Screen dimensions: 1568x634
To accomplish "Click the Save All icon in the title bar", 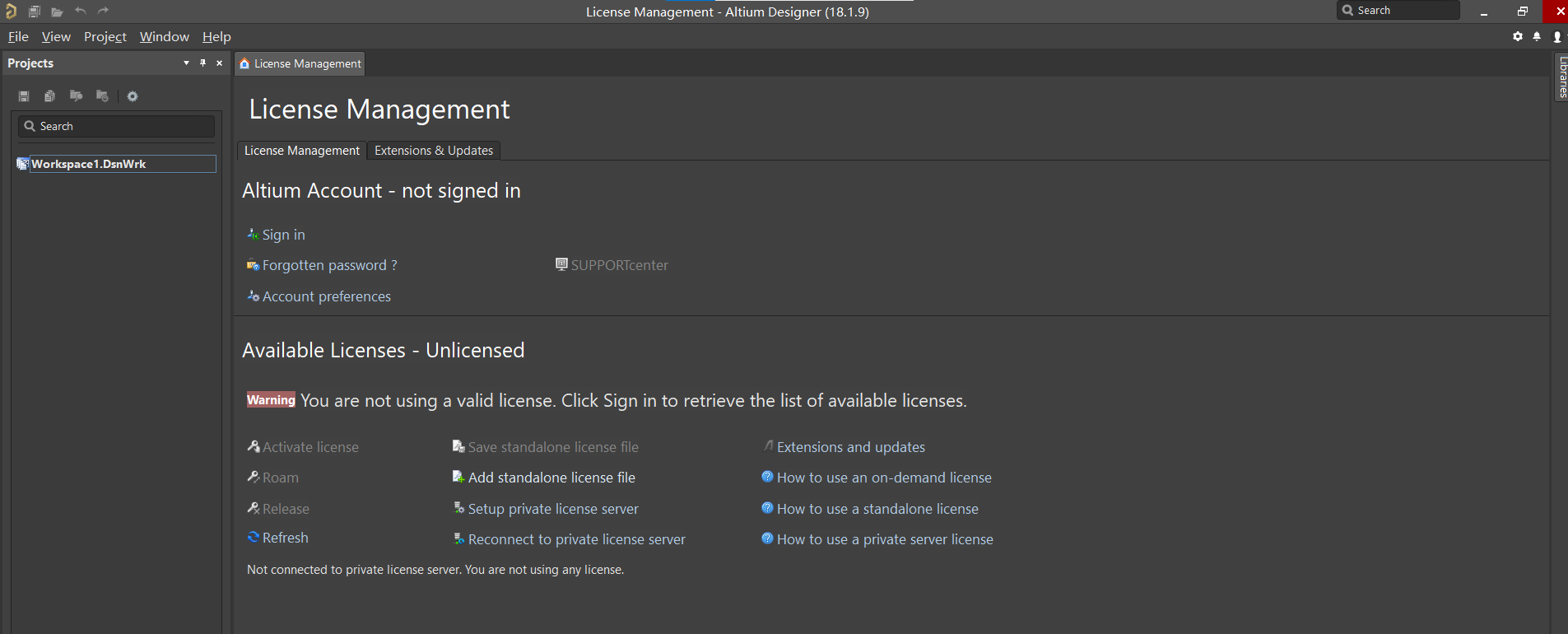I will (x=35, y=12).
